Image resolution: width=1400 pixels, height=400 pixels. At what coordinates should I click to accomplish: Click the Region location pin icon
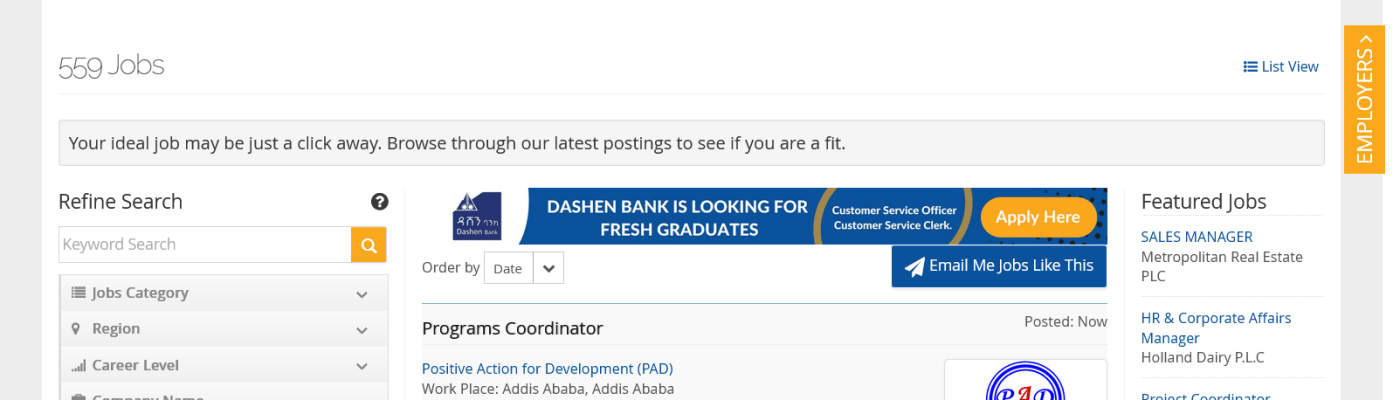point(76,329)
